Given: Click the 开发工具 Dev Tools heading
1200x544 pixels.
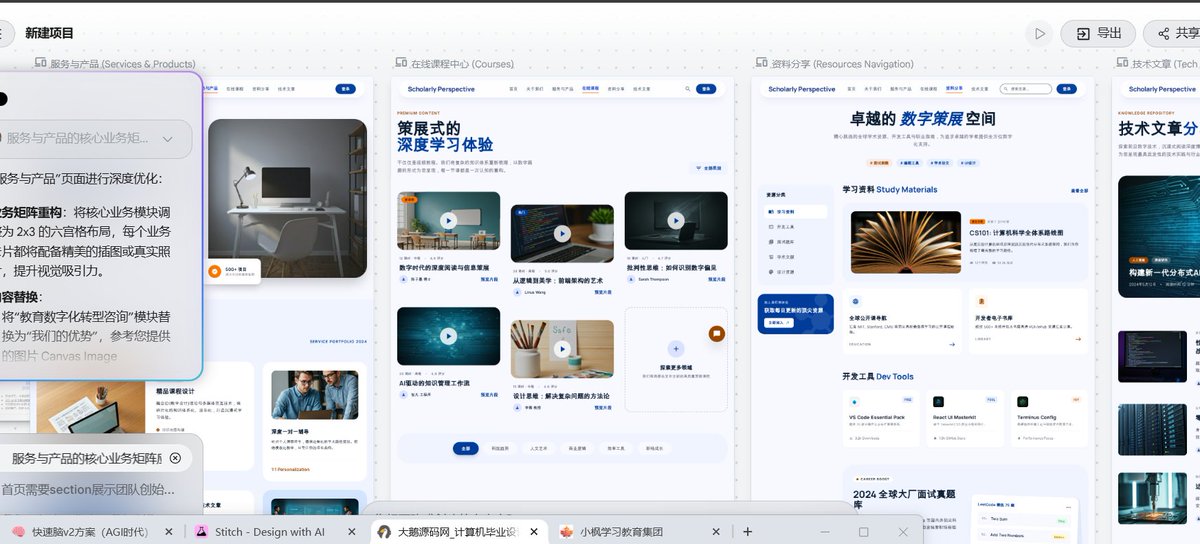Looking at the screenshot, I should pyautogui.click(x=878, y=376).
